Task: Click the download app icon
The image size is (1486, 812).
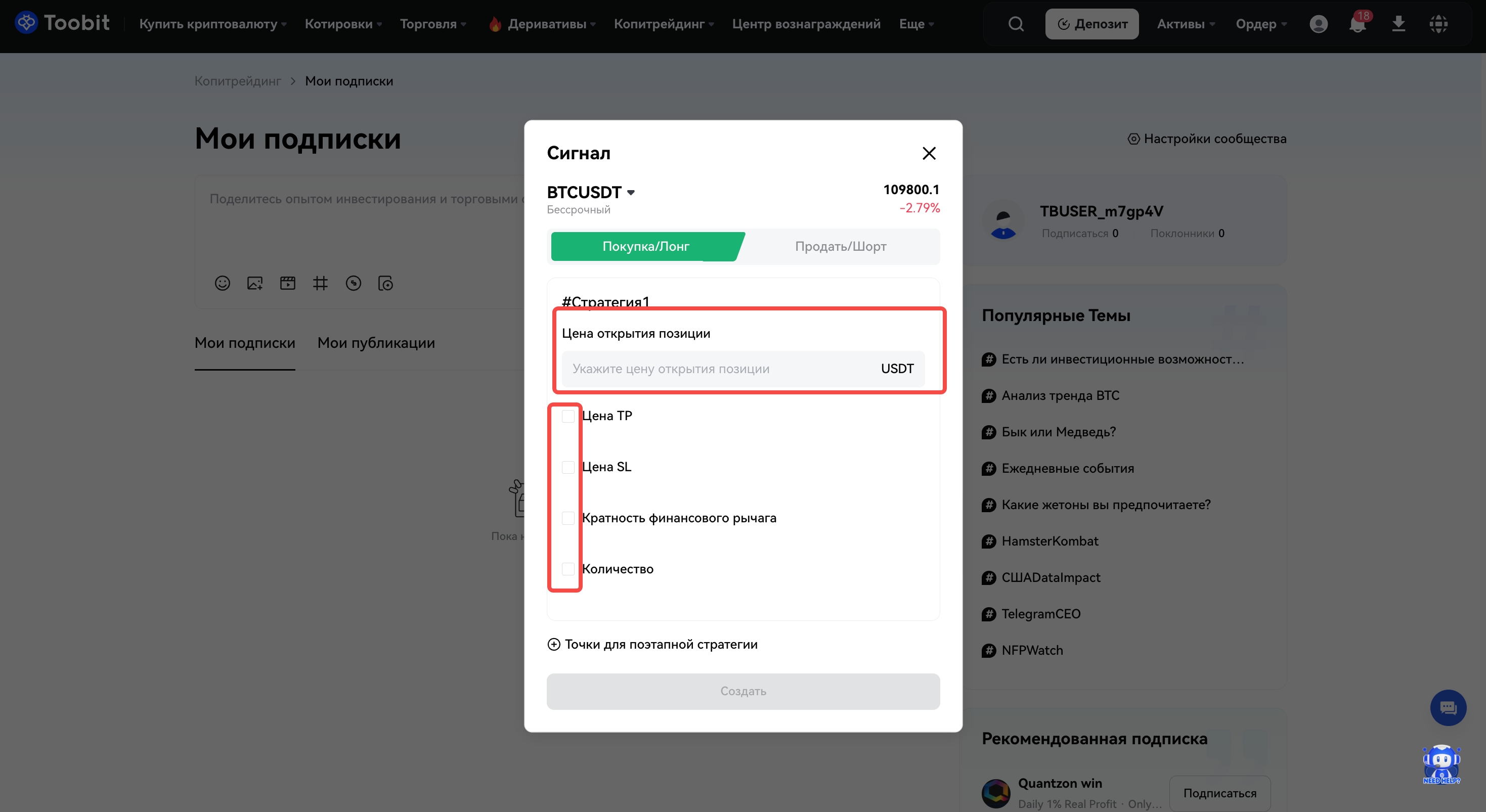Action: [1398, 24]
